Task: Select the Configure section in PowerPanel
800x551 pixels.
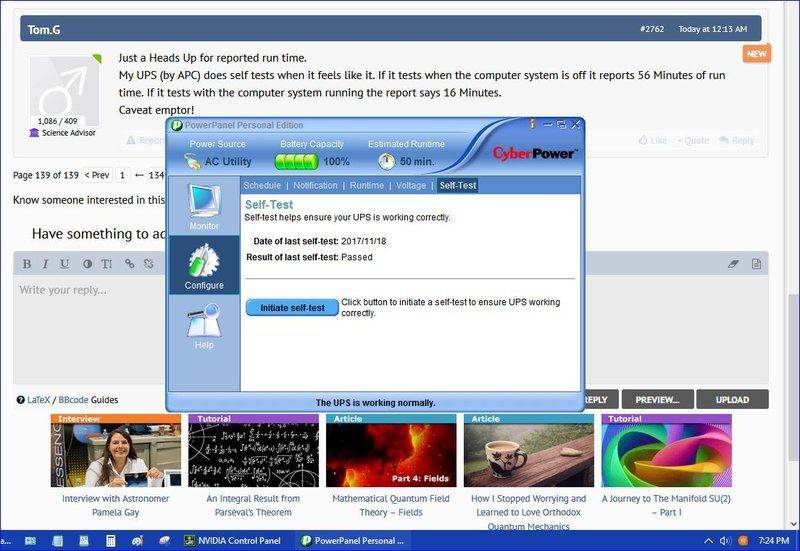Action: [204, 265]
